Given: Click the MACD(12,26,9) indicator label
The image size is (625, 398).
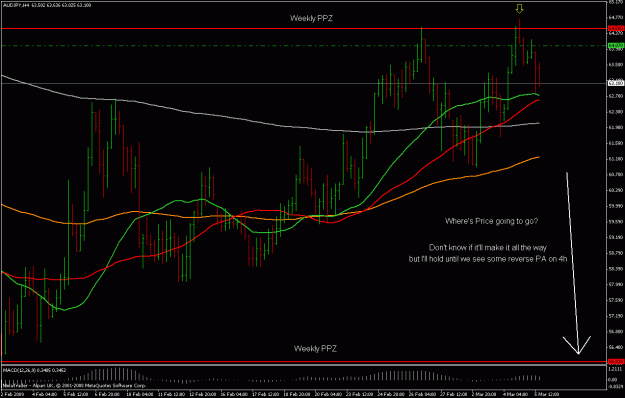Looking at the screenshot, I should [35, 370].
